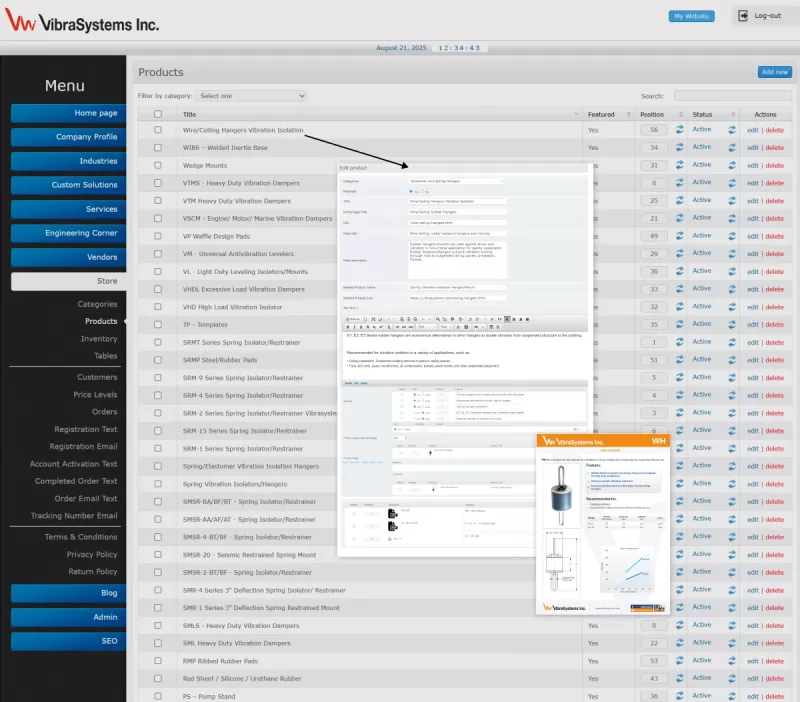Screen dimensions: 800x702
Task: Click delete link for Wire/Ceiling Hangers row
Action: coord(774,130)
